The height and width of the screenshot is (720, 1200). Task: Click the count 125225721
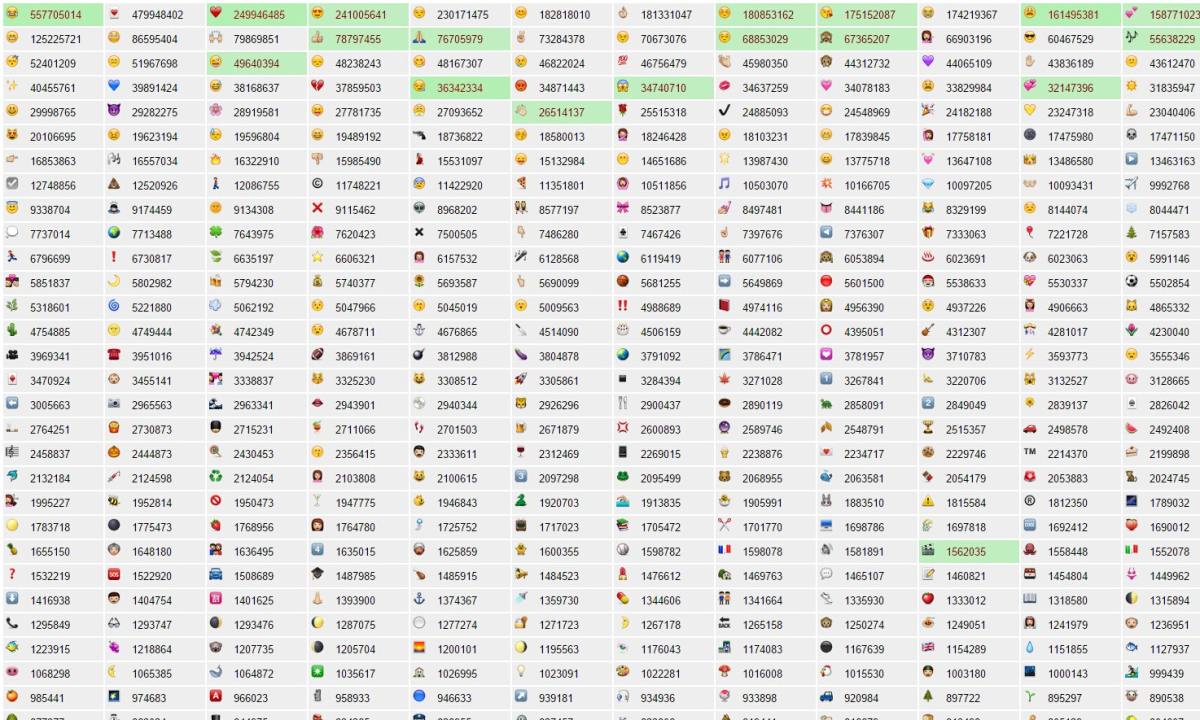click(x=56, y=39)
